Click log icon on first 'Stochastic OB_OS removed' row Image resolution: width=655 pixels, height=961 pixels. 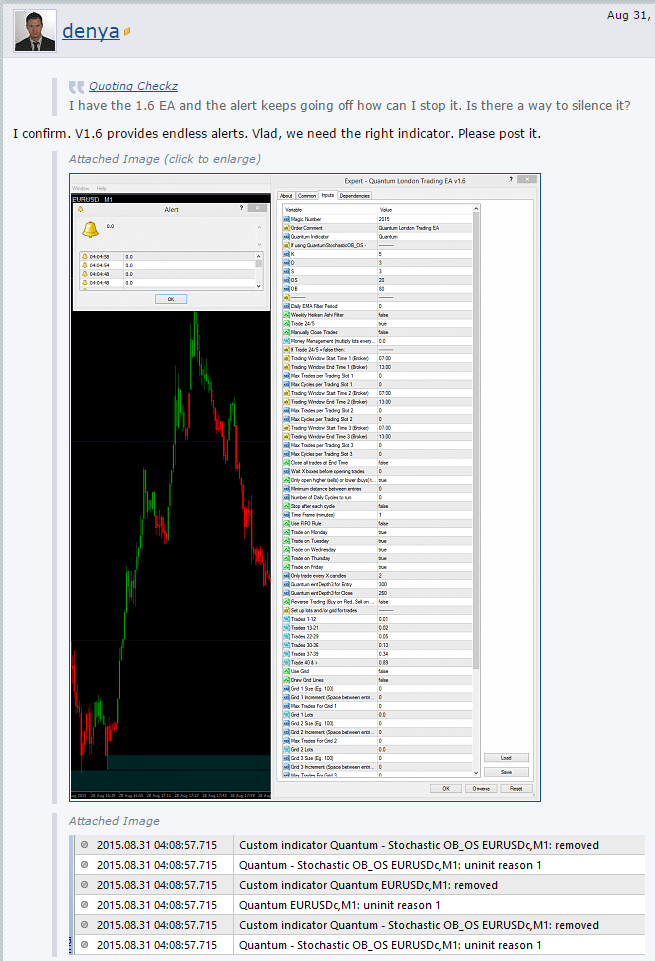click(x=85, y=845)
